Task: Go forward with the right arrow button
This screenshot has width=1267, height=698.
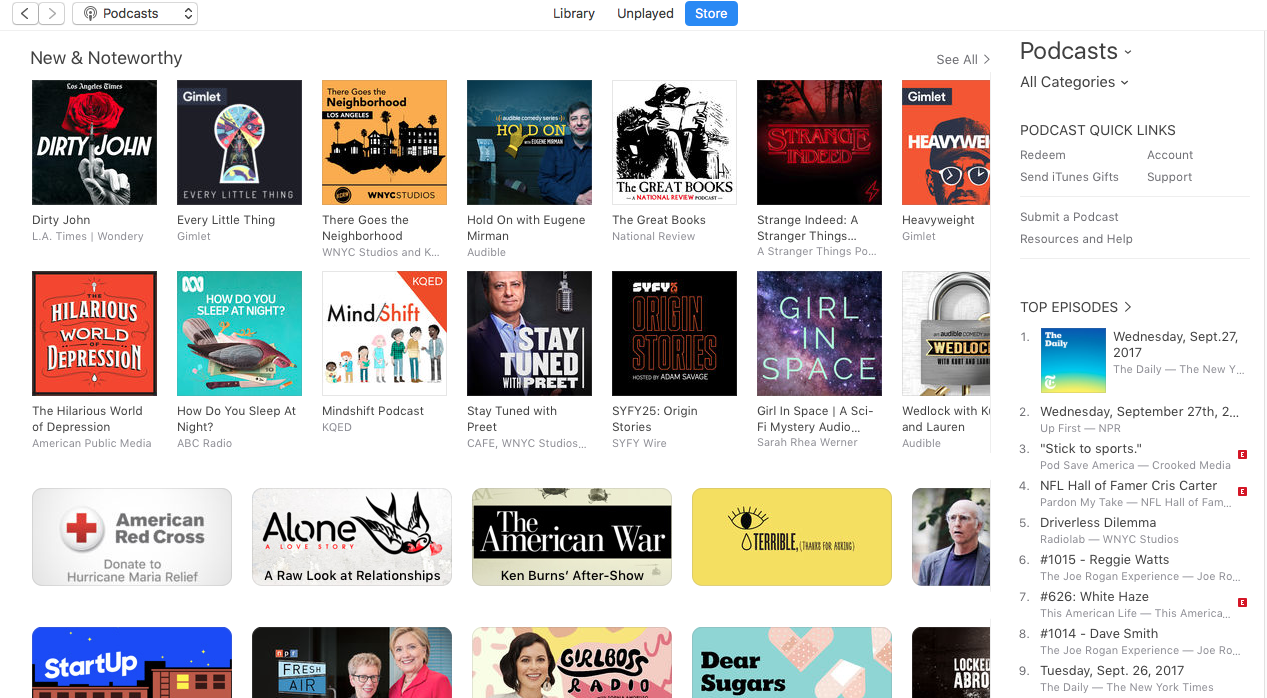Action: tap(51, 13)
